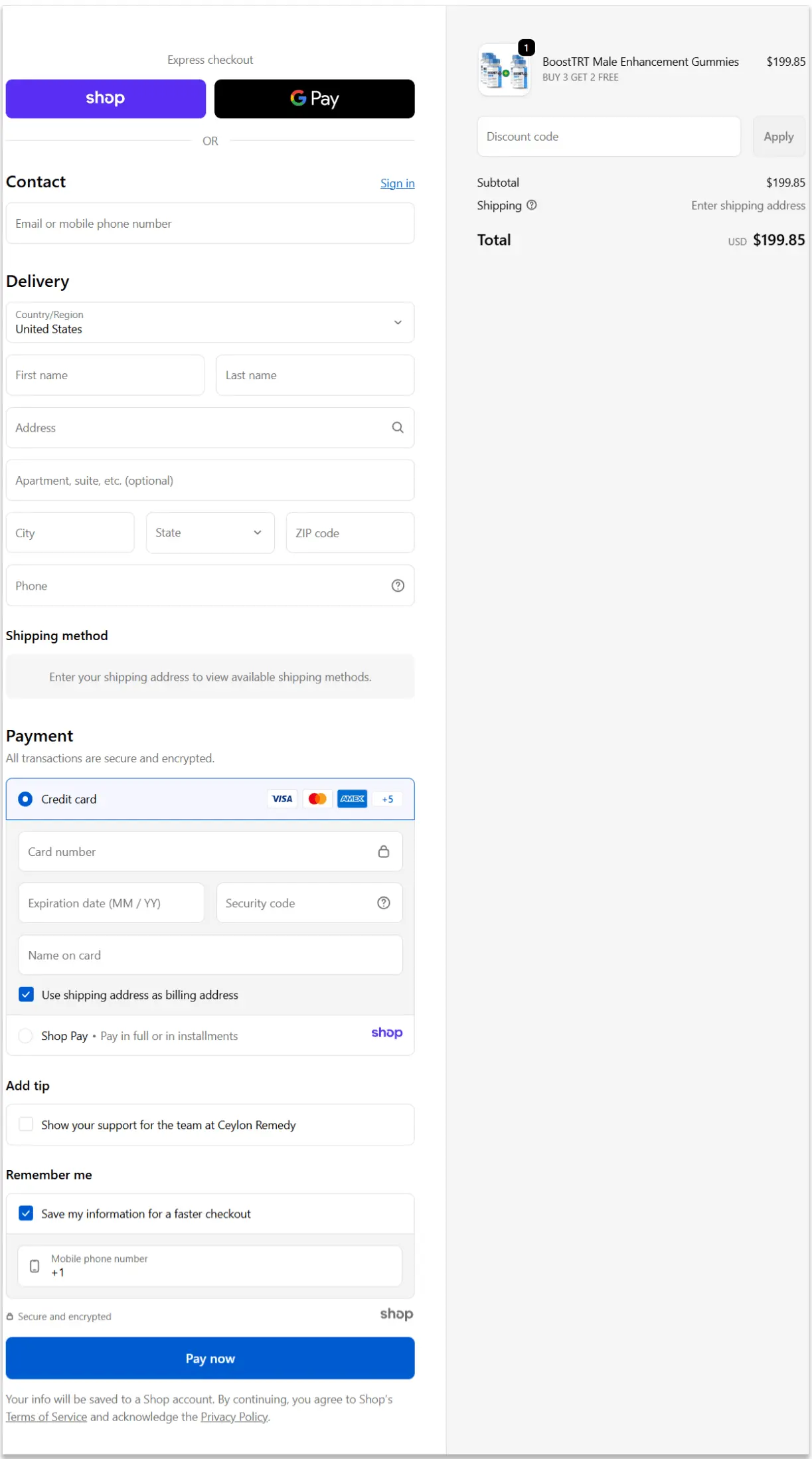The image size is (812, 1459).
Task: Uncheck Save my information for faster checkout
Action: (x=26, y=1213)
